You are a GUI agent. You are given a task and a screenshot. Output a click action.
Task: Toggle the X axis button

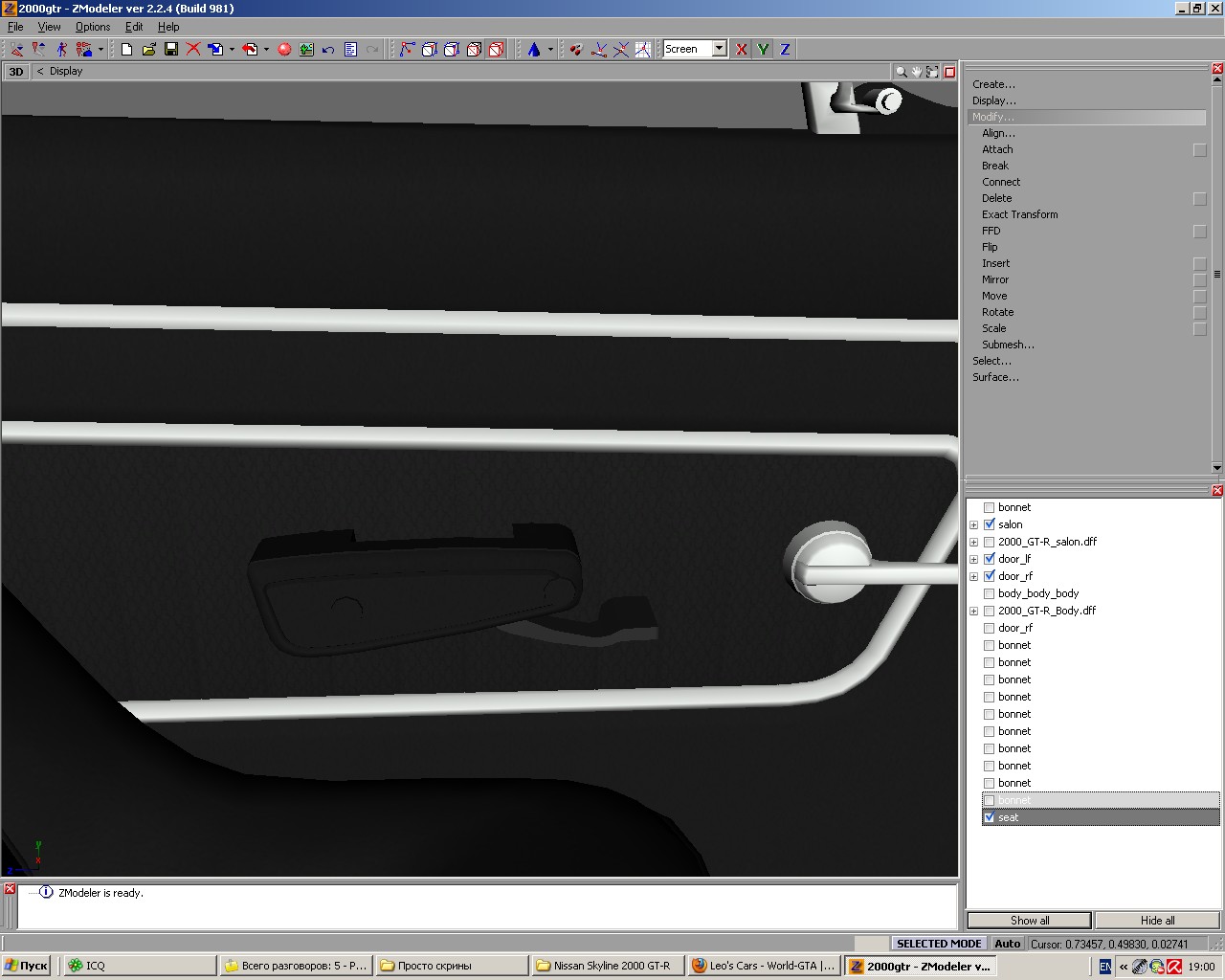741,49
